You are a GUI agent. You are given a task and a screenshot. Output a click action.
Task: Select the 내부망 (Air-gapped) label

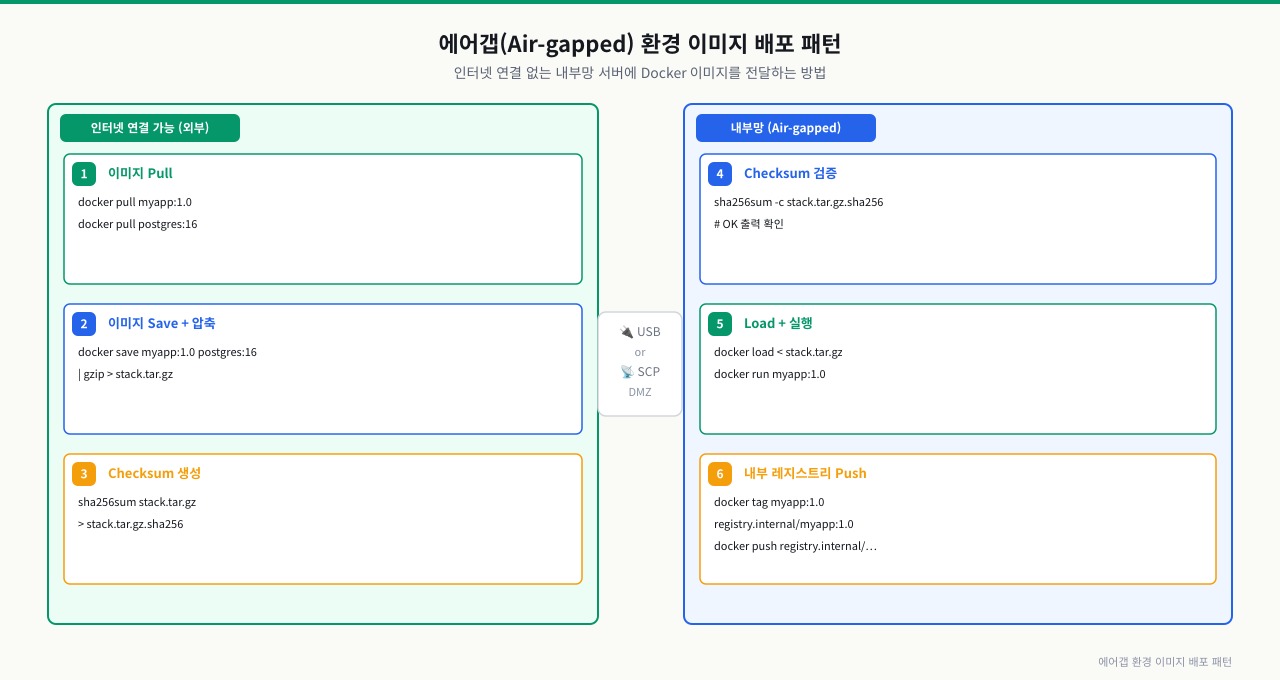pyautogui.click(x=786, y=128)
